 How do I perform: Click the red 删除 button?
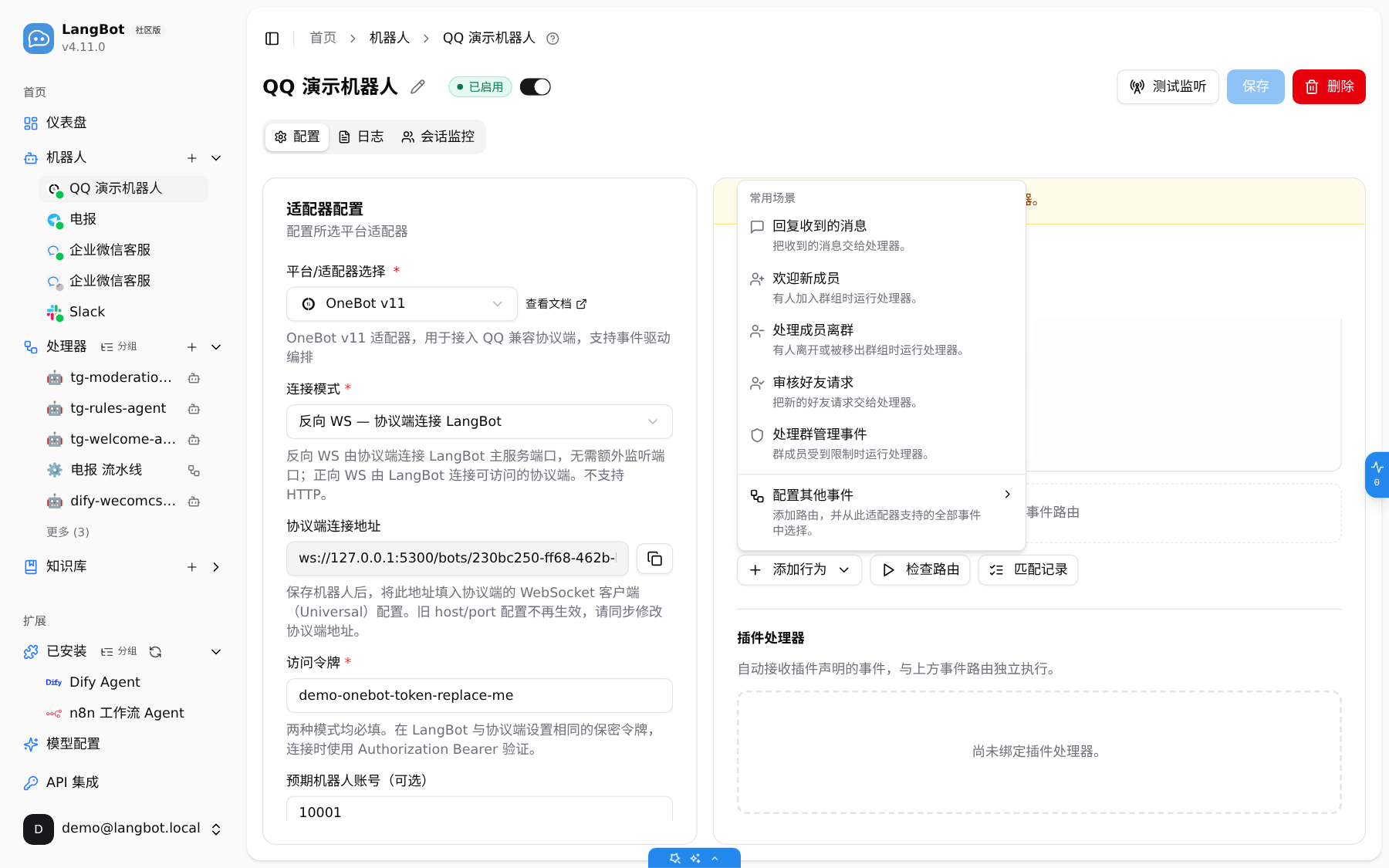[x=1329, y=86]
